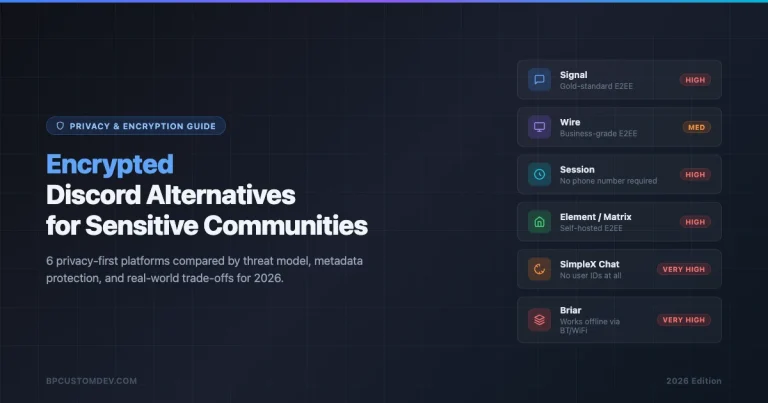Click VERY HIGH badge on SimpleX Chat card

click(684, 269)
